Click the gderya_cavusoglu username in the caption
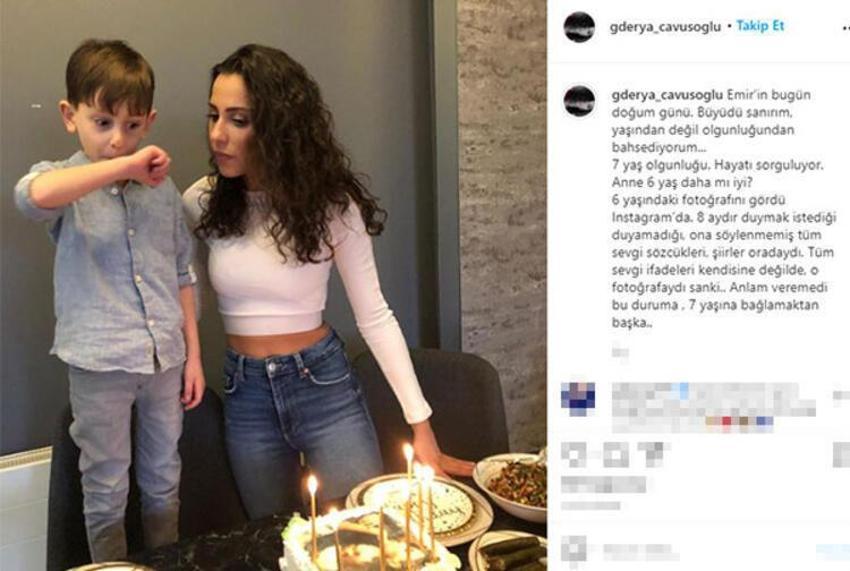This screenshot has width=850, height=571. [x=667, y=95]
